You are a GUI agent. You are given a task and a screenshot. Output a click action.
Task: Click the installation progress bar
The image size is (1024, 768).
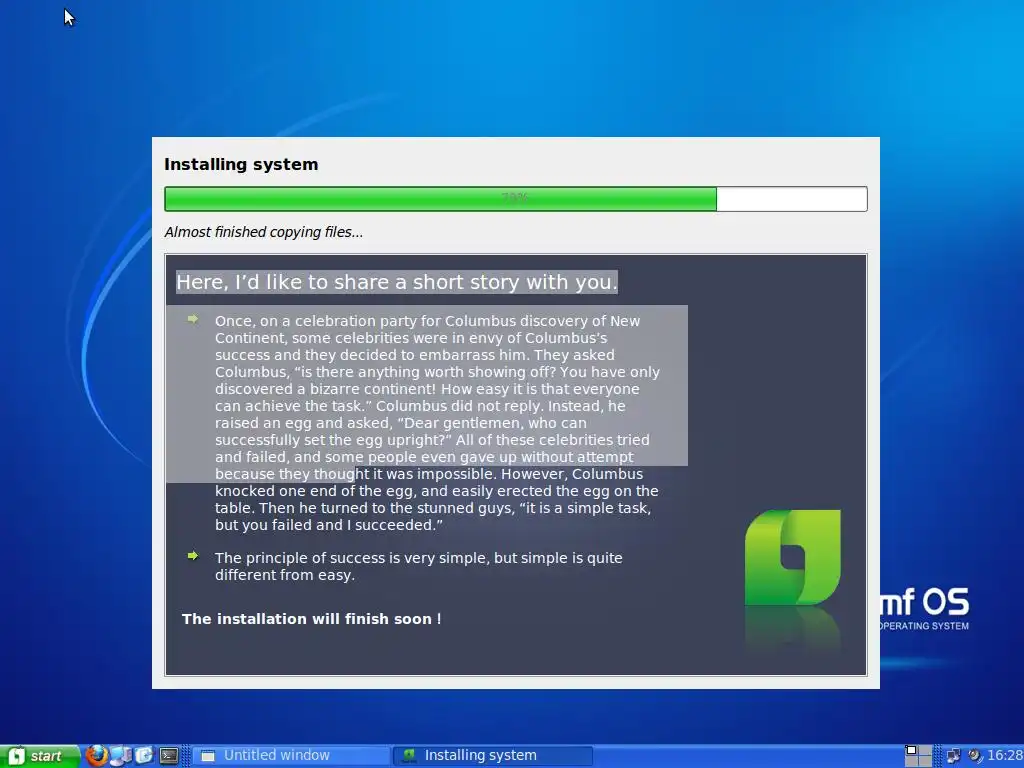[x=516, y=199]
